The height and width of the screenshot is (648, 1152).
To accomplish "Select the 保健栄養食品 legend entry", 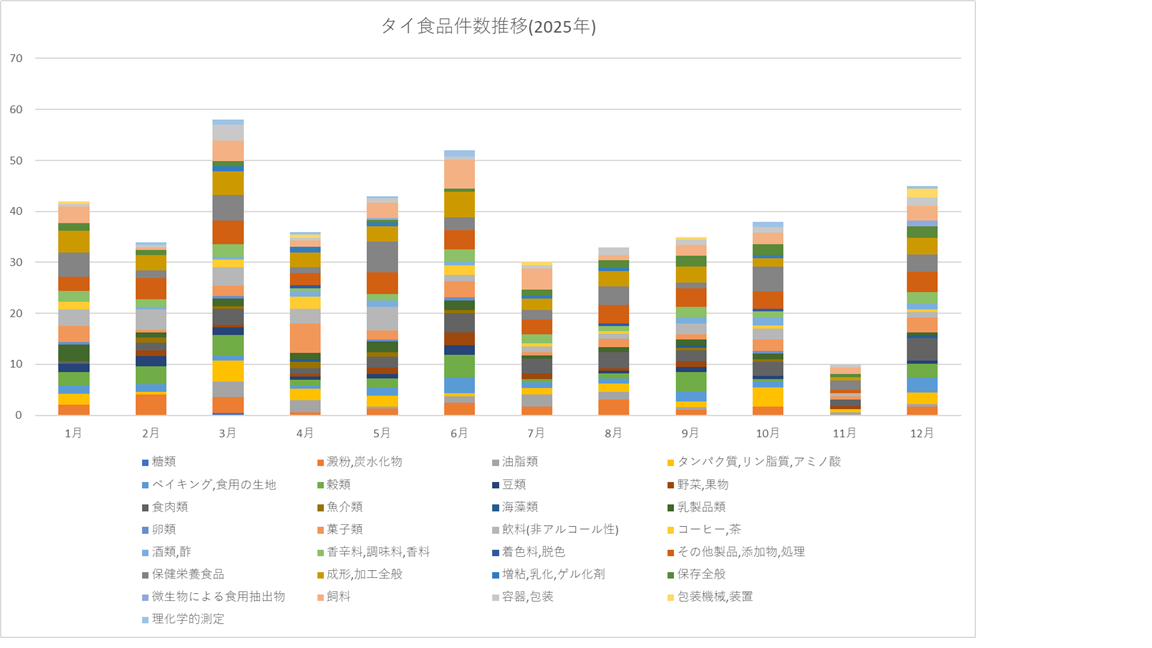I will click(x=188, y=575).
